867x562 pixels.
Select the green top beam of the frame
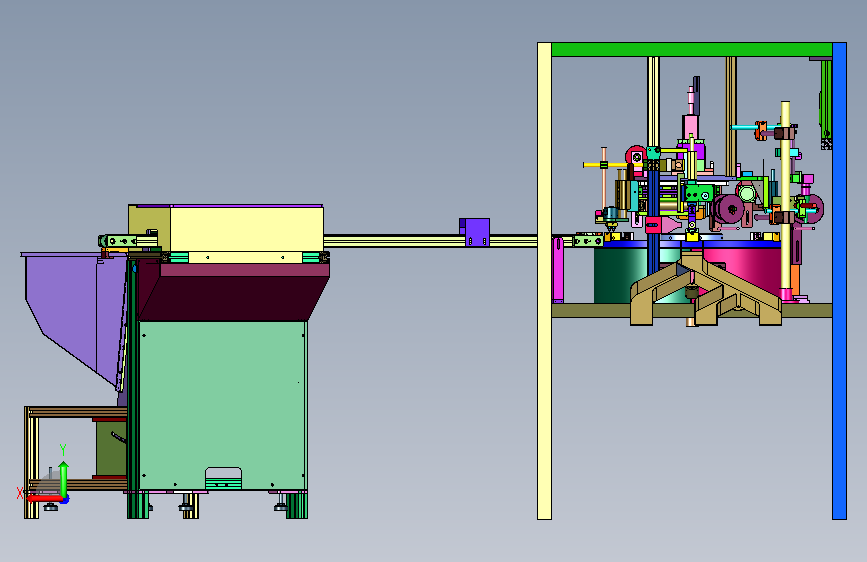(692, 49)
